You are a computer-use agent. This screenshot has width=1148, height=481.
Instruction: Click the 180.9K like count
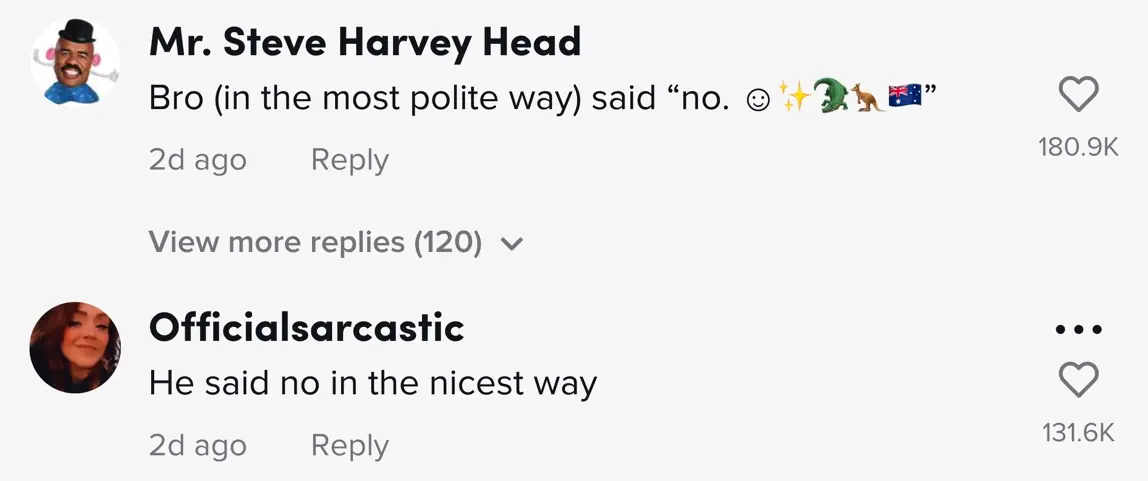pos(1077,148)
